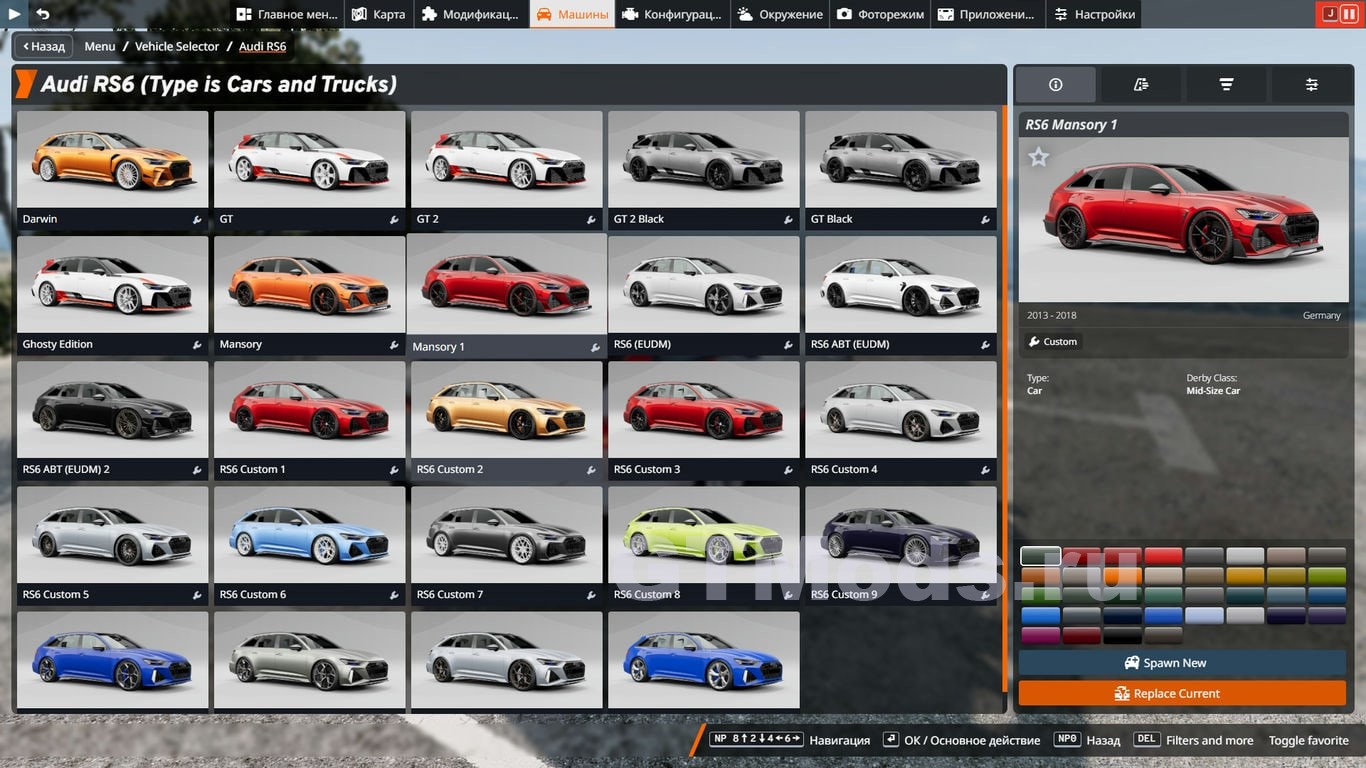Screen dimensions: 1366x768
Task: Select the RS6 Custom 6 blue car thumbnail
Action: [x=309, y=536]
